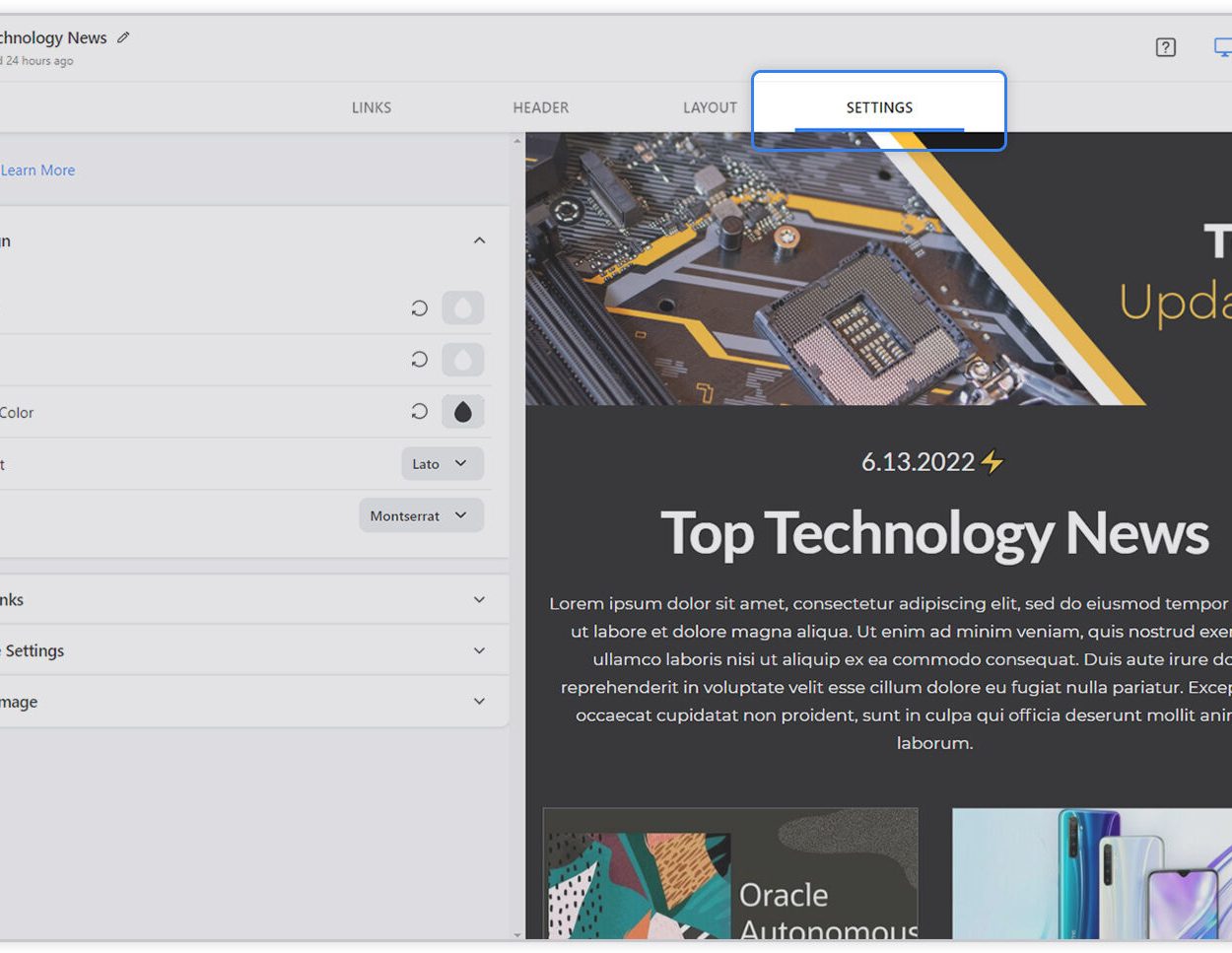Screen dimensions: 1232x953
Task: Open the first light color swatch
Action: 462,308
